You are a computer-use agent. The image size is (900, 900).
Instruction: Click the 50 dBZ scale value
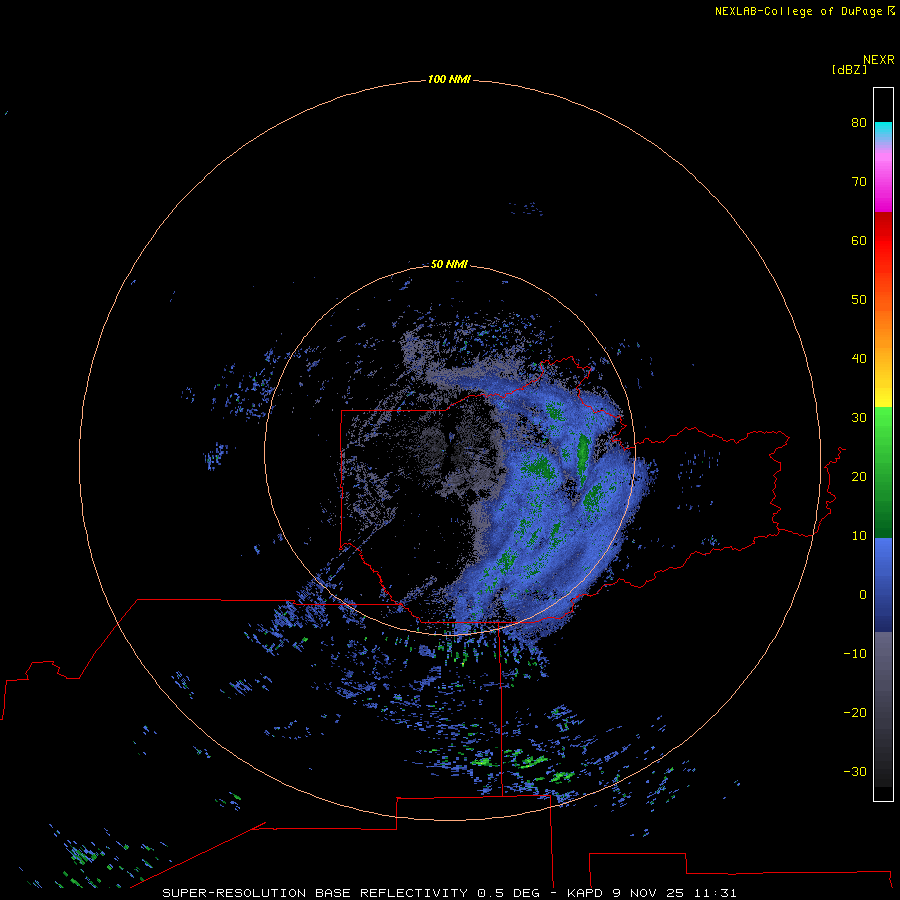tap(859, 300)
